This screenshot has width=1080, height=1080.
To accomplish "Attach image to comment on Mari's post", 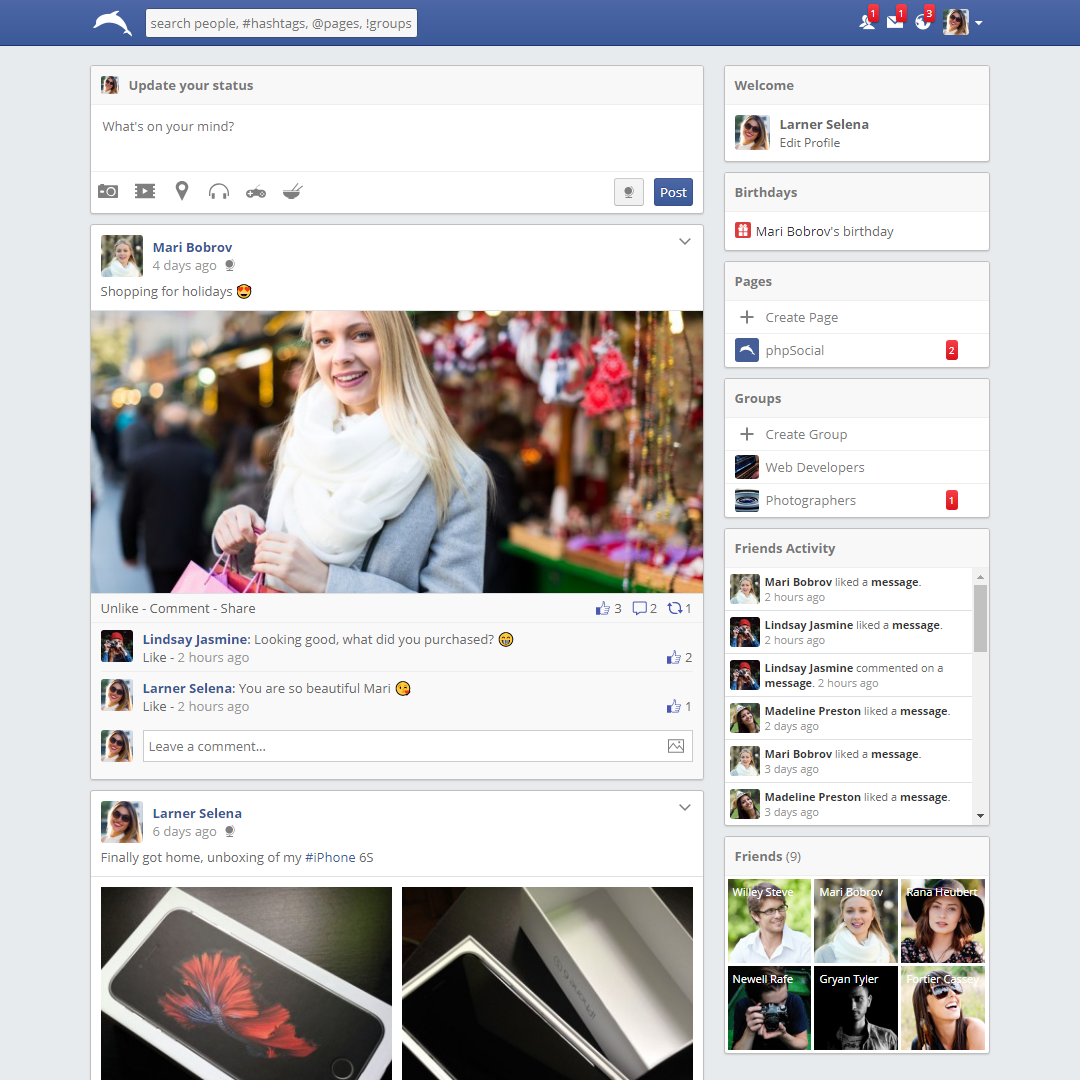I will (676, 745).
